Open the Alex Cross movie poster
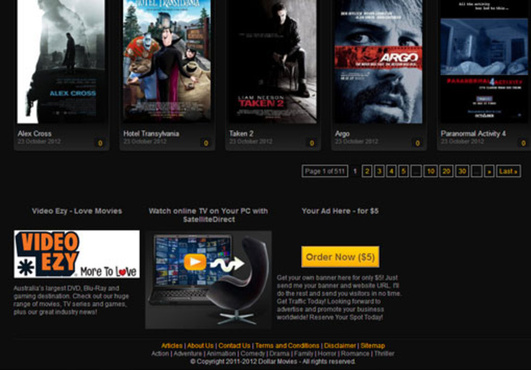The image size is (531, 370). (61, 61)
